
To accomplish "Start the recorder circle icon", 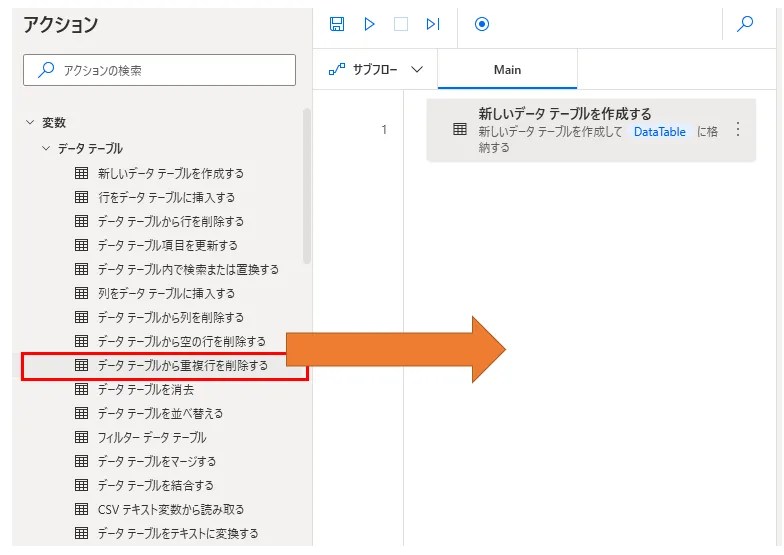I will [482, 24].
